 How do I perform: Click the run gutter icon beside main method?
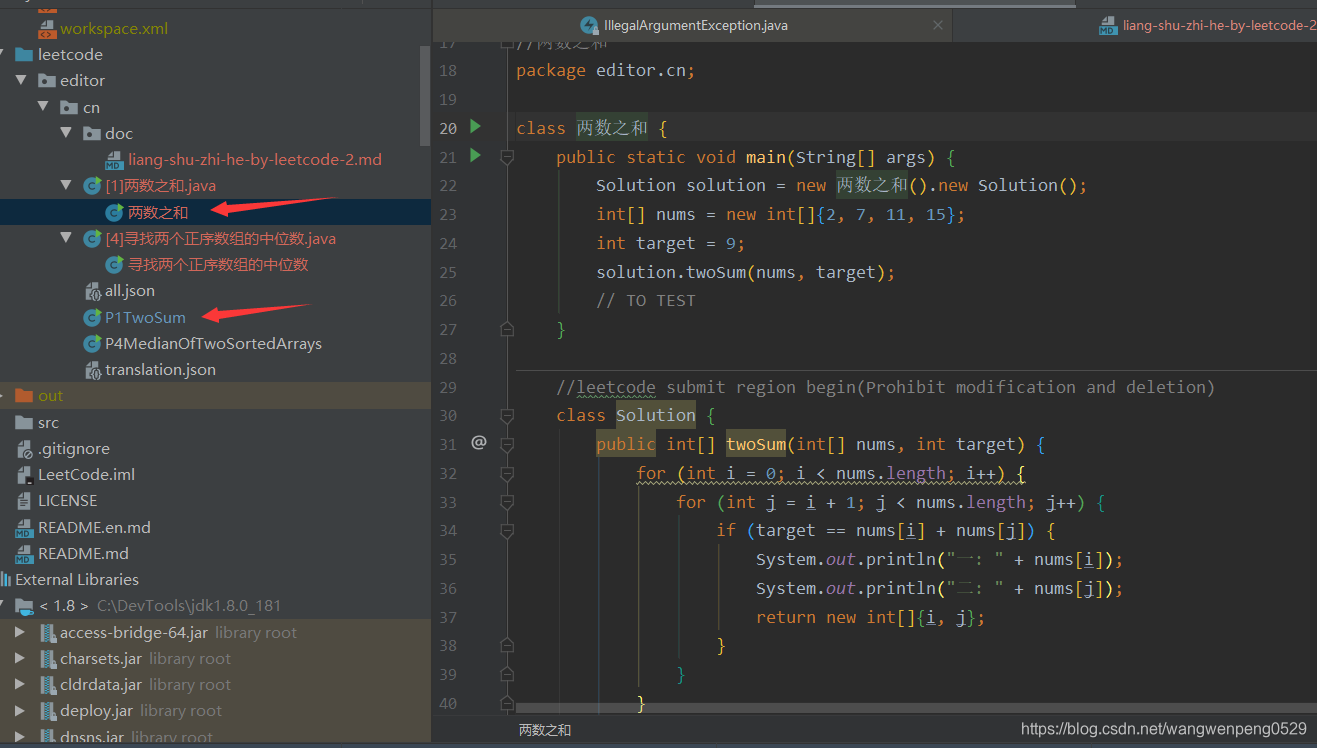475,156
